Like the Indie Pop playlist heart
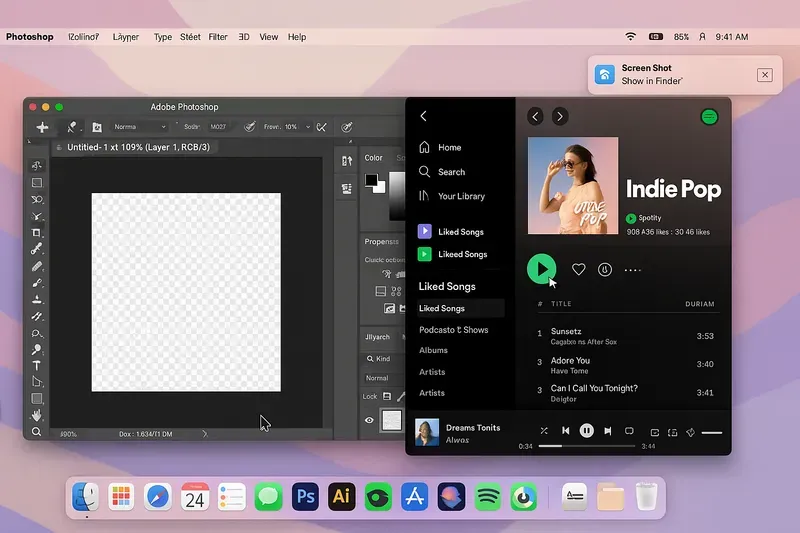Screen dimensions: 800x533 pyautogui.click(x=578, y=269)
